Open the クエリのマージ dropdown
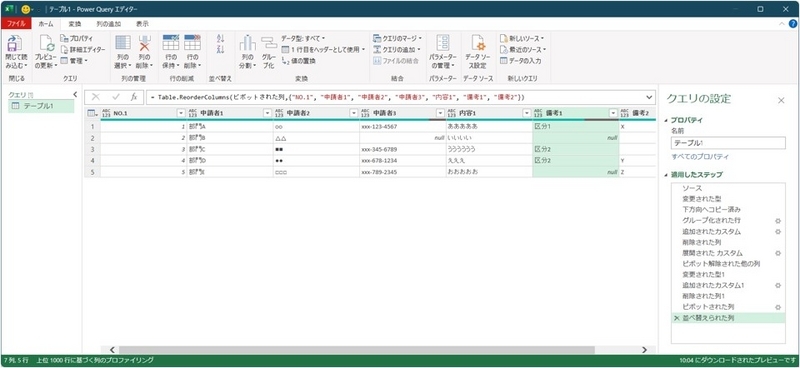Screen dimensions: 800x368 pos(397,38)
